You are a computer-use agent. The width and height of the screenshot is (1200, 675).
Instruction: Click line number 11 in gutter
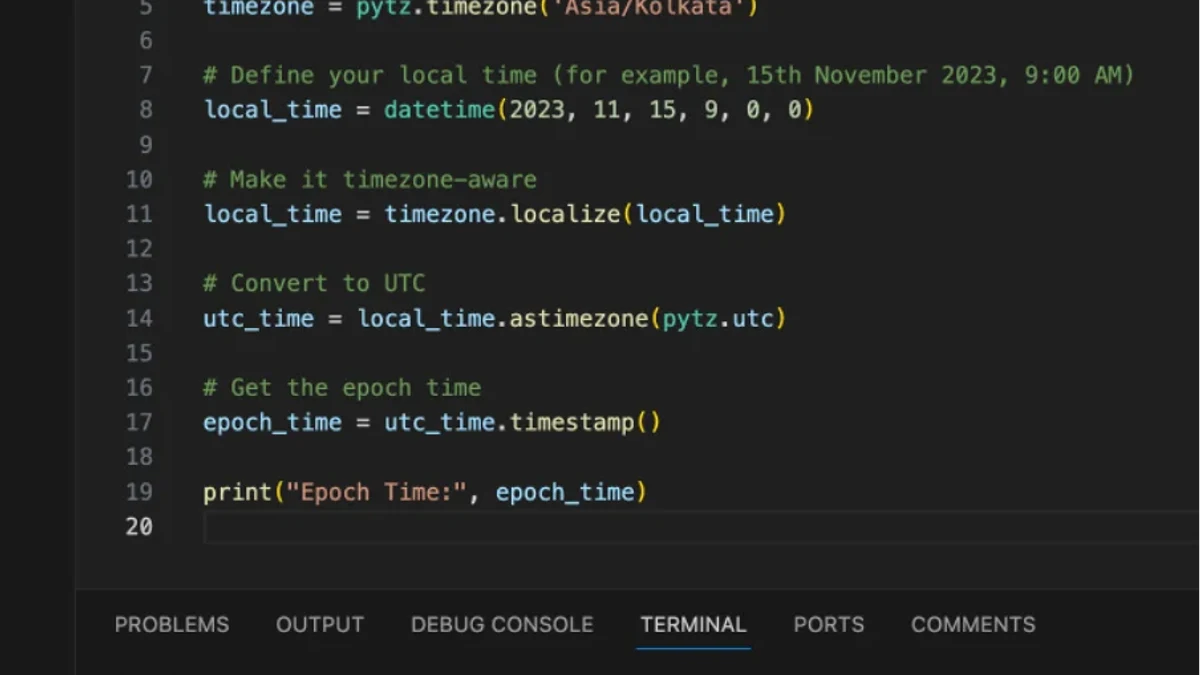[139, 214]
